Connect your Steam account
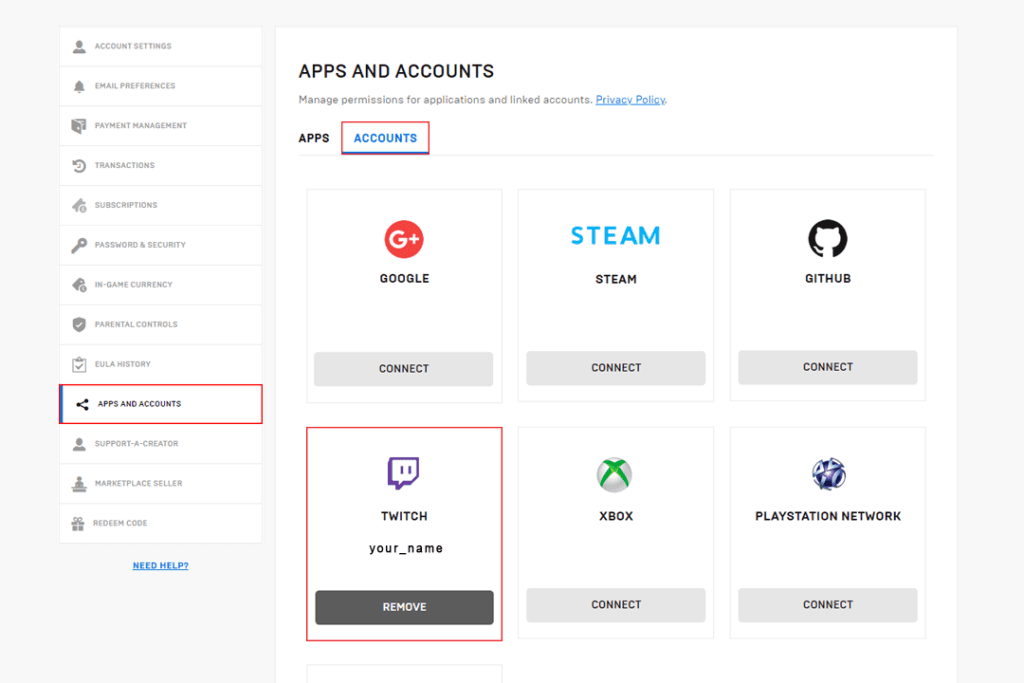 (615, 368)
